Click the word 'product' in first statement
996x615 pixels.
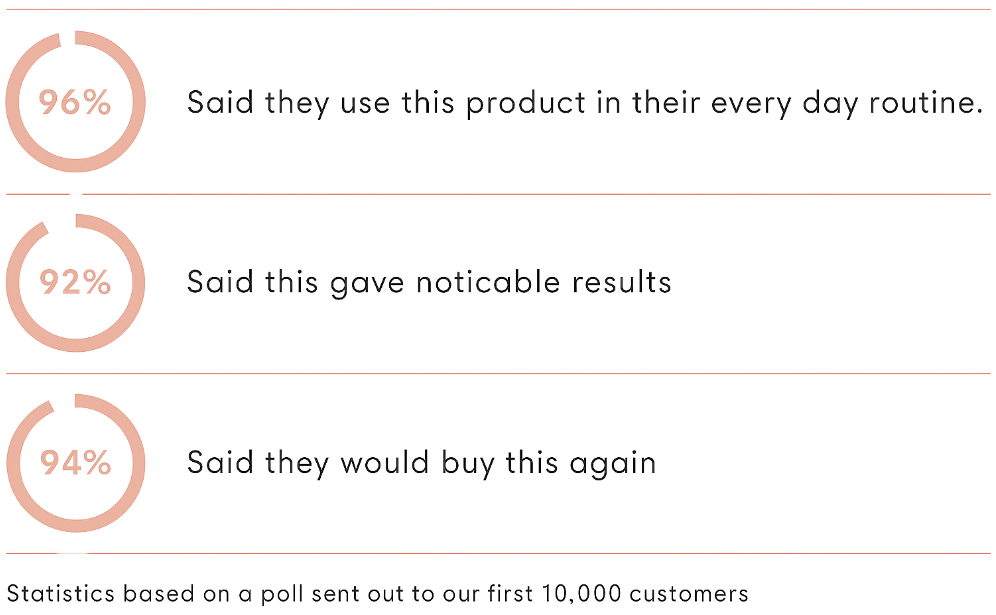click(526, 104)
